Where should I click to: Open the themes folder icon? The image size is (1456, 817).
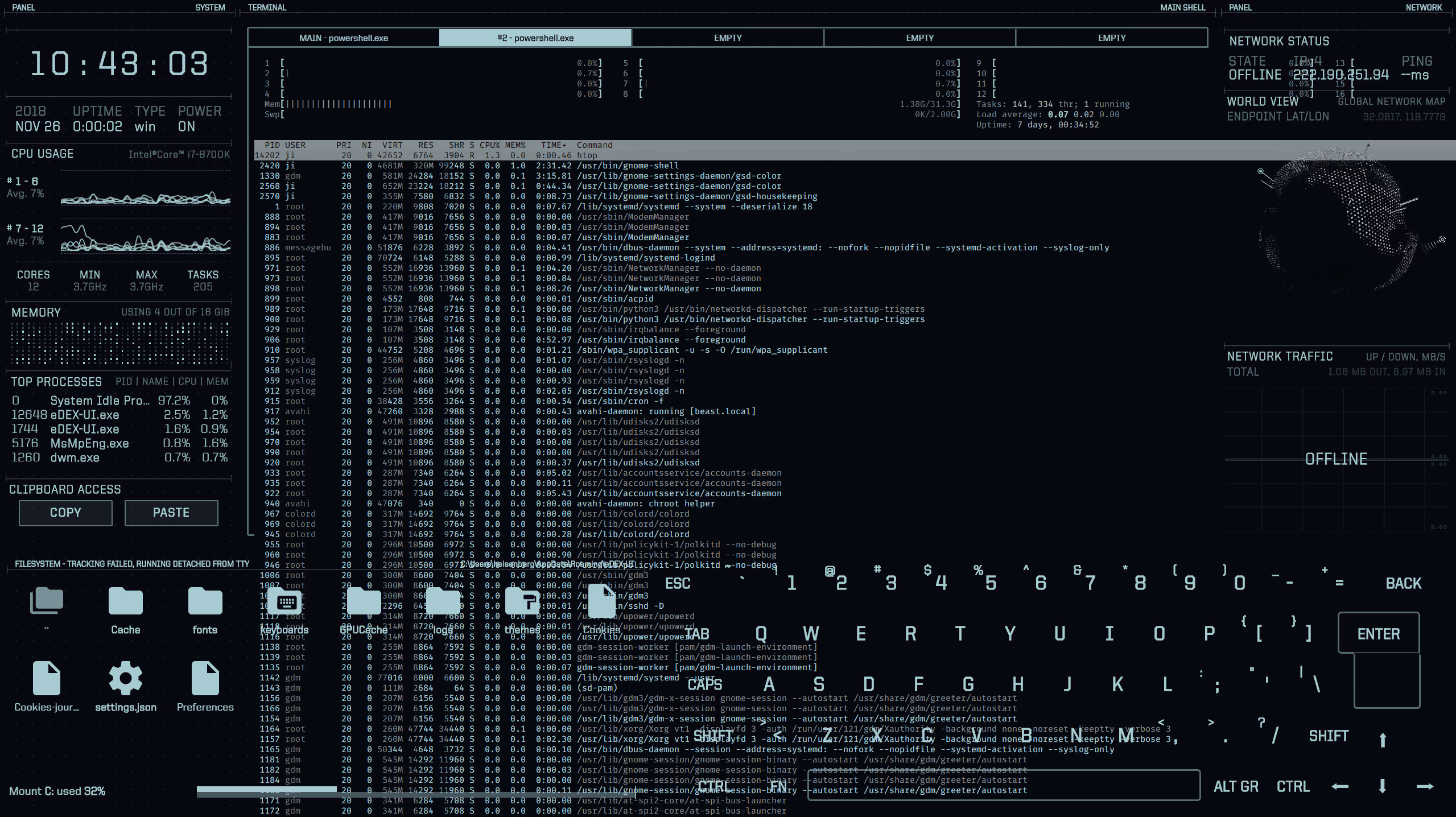[522, 603]
